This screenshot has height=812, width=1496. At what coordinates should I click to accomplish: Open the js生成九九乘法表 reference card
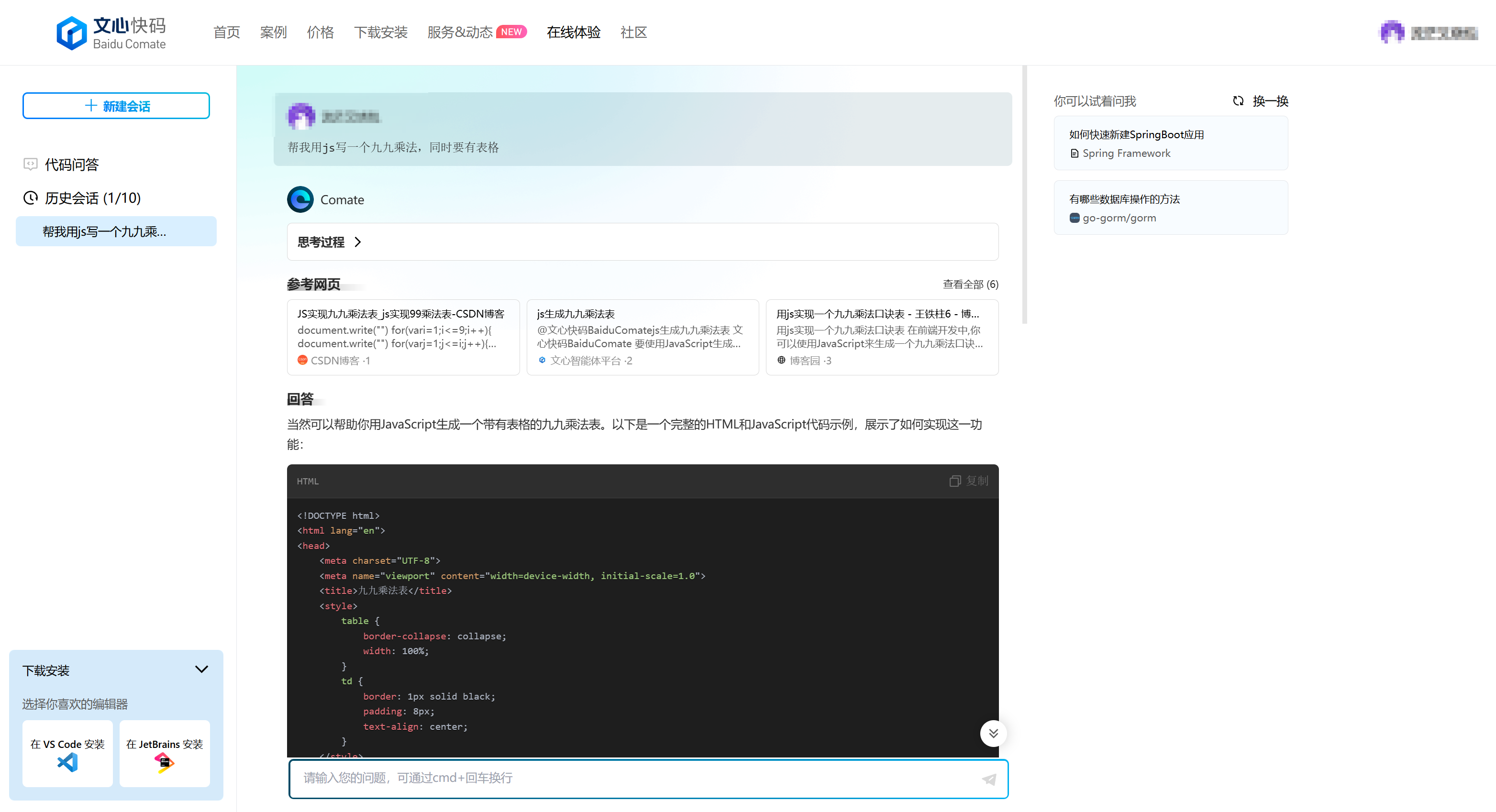[x=643, y=337]
